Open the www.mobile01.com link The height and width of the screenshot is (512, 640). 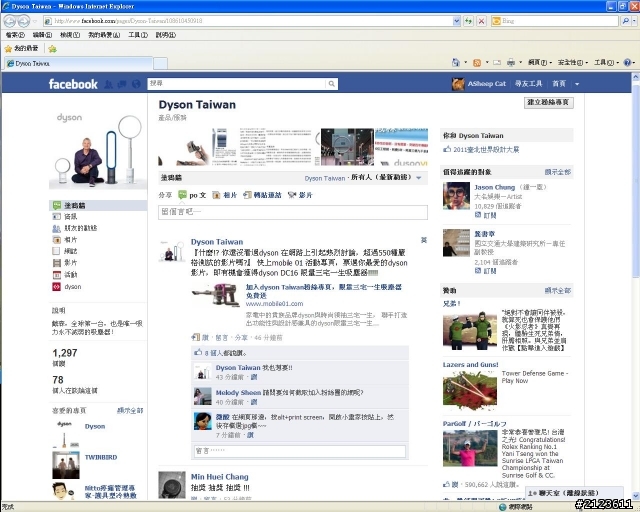(x=274, y=304)
